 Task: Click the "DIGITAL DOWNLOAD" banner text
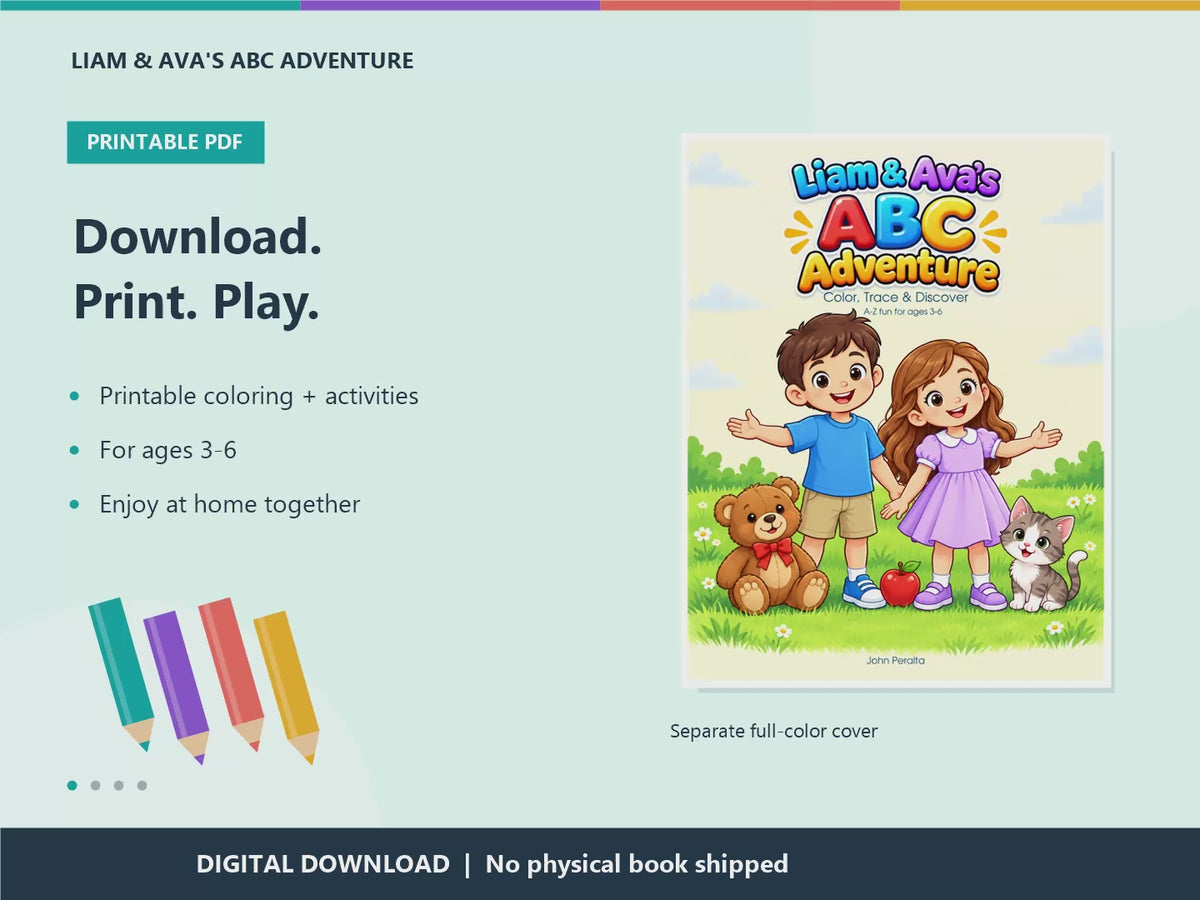(323, 864)
